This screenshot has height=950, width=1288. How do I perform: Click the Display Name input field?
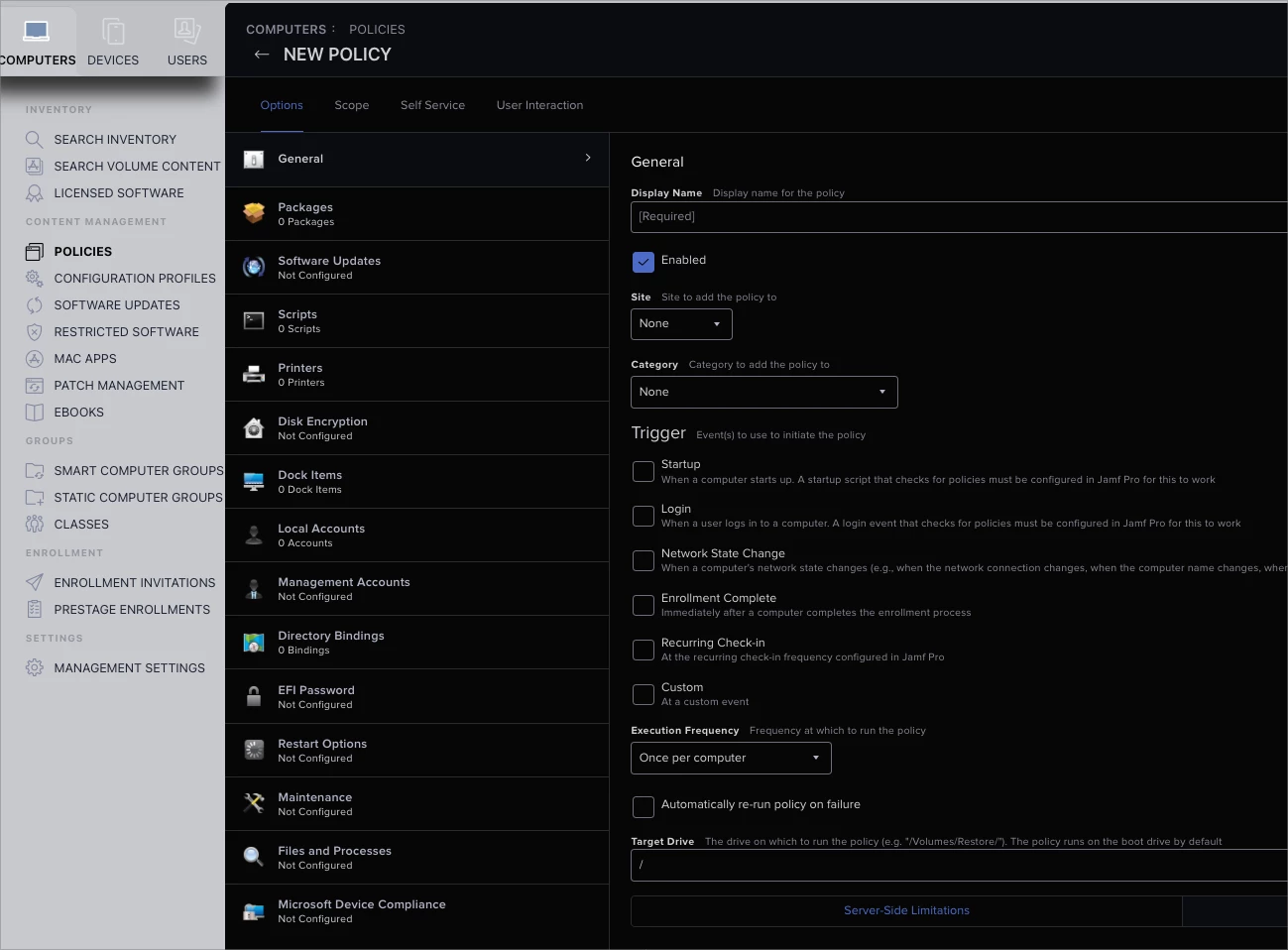959,217
